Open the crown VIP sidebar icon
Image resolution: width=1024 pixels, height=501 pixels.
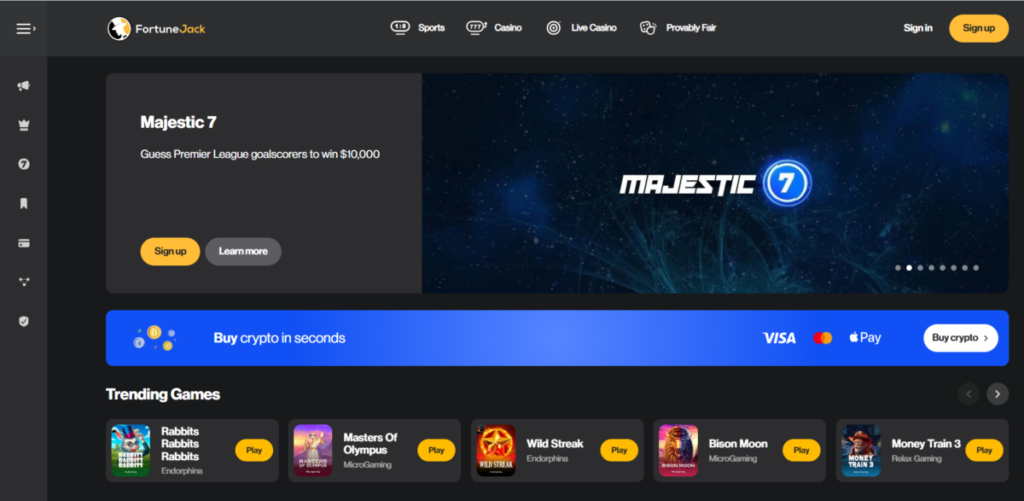tap(24, 125)
